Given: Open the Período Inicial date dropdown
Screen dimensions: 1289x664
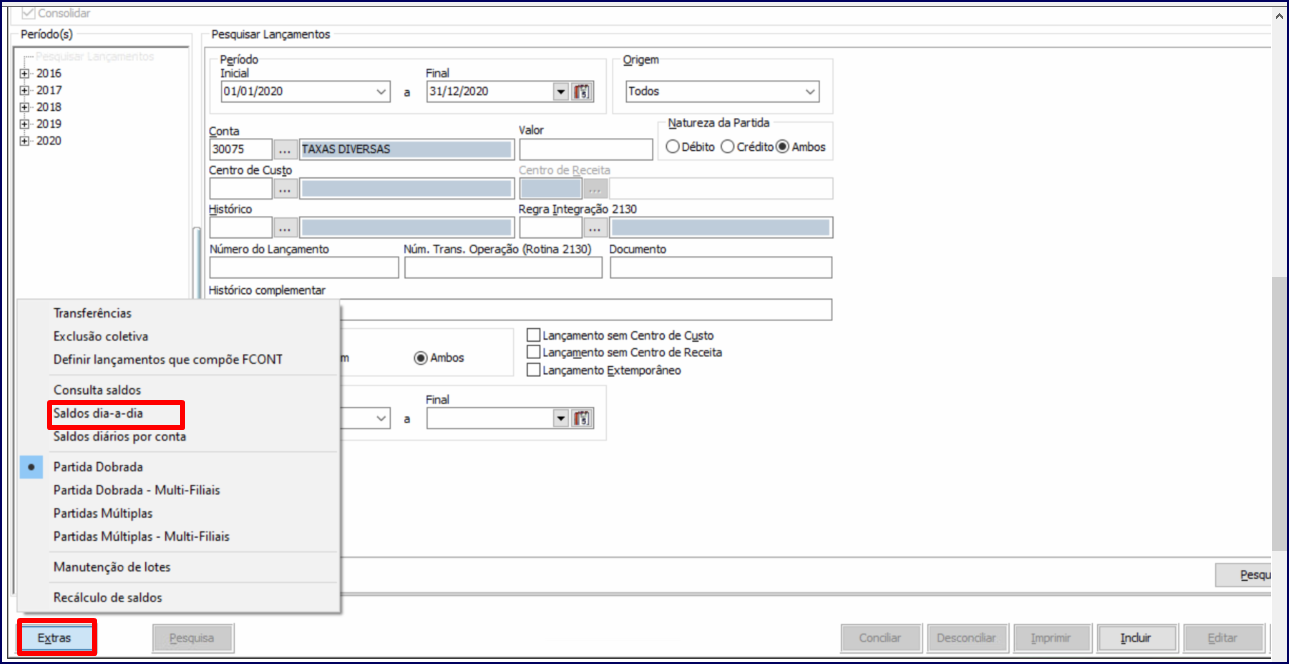Looking at the screenshot, I should click(x=381, y=92).
